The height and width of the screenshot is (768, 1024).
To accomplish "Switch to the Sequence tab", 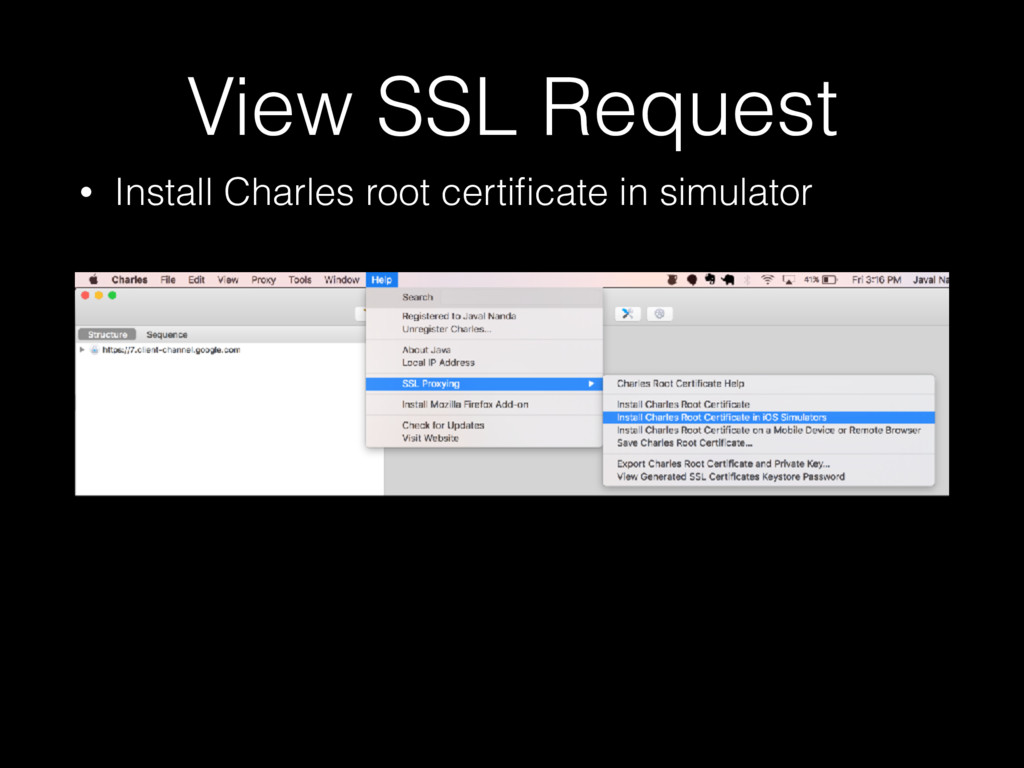I will point(167,334).
